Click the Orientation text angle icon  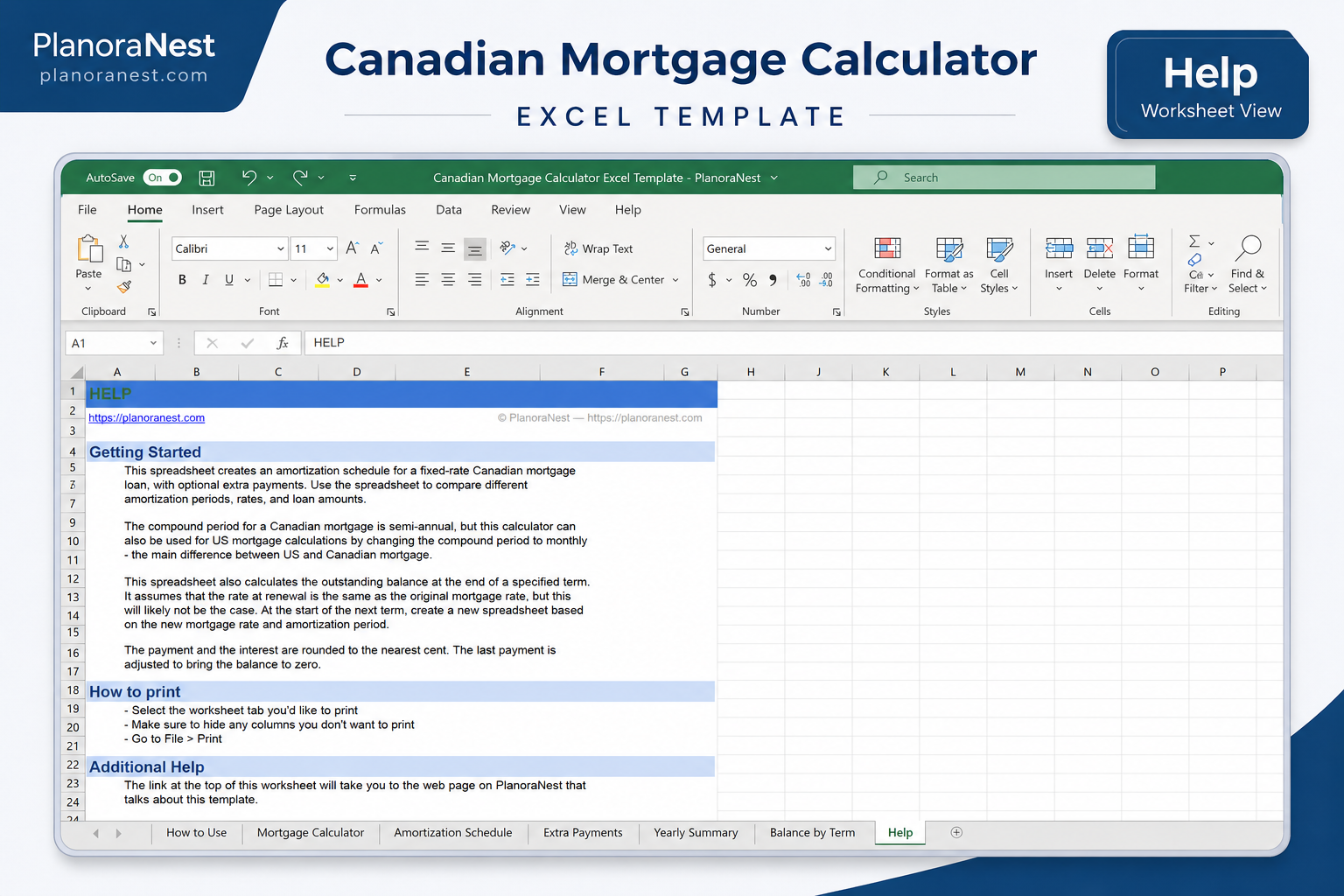pyautogui.click(x=507, y=248)
